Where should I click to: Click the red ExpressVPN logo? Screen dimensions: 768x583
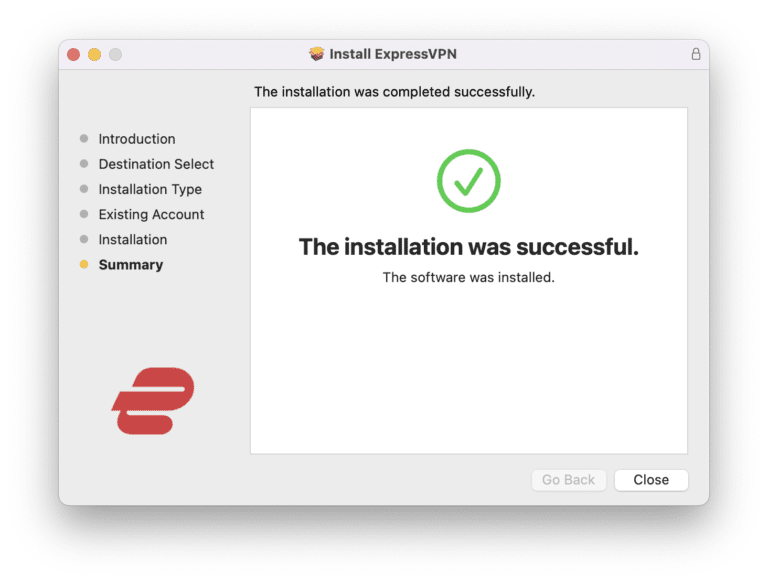pyautogui.click(x=153, y=401)
